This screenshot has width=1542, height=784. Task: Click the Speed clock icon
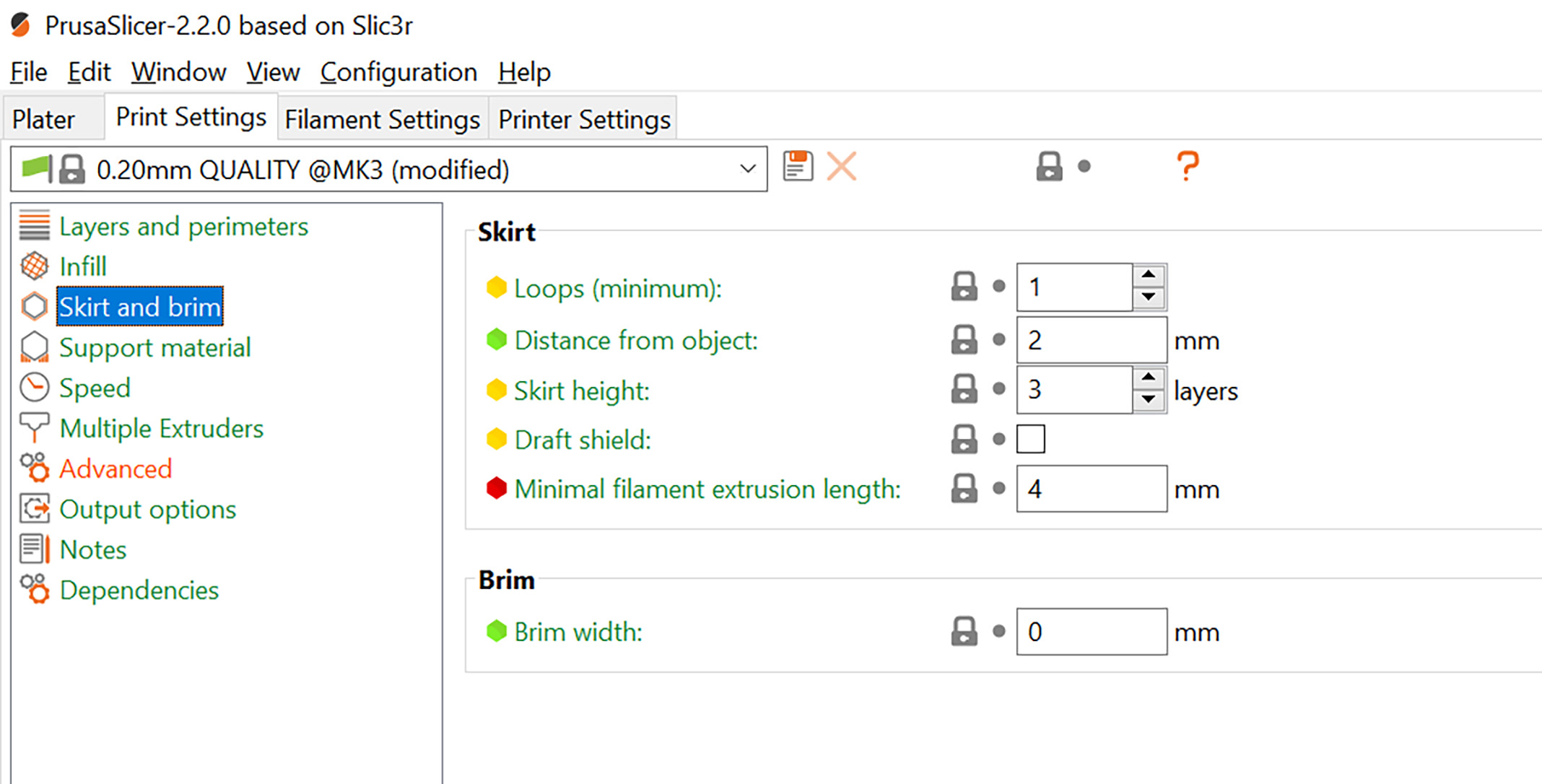(34, 388)
